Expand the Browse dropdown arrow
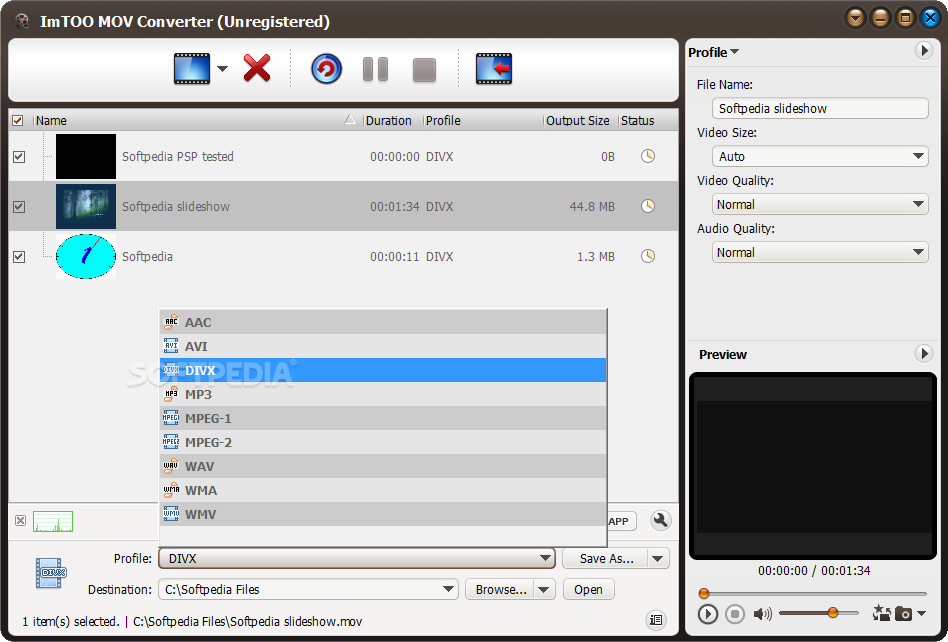Screen dimensions: 948x642 point(545,589)
